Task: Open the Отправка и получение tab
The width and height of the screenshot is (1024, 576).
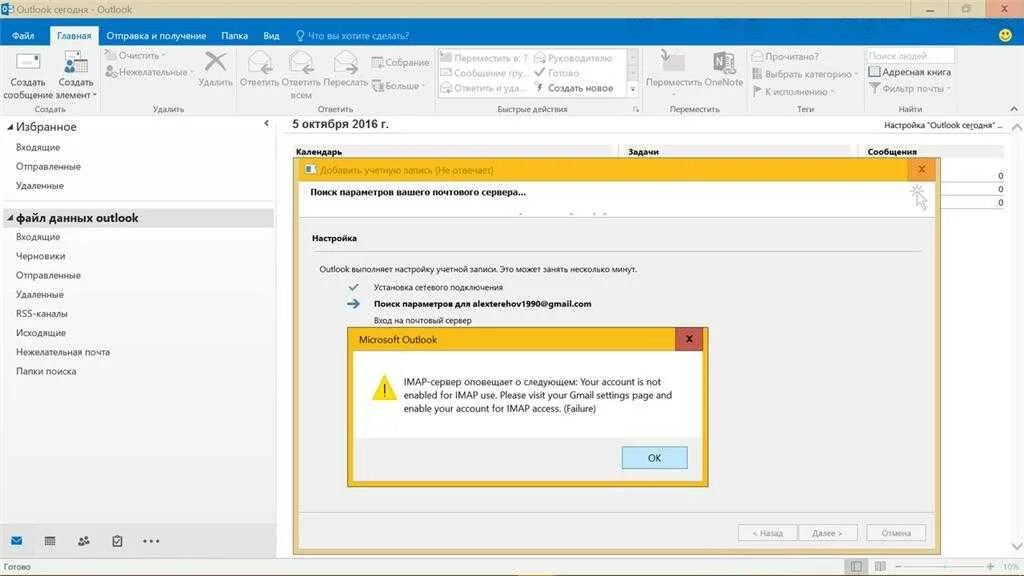Action: pyautogui.click(x=156, y=35)
